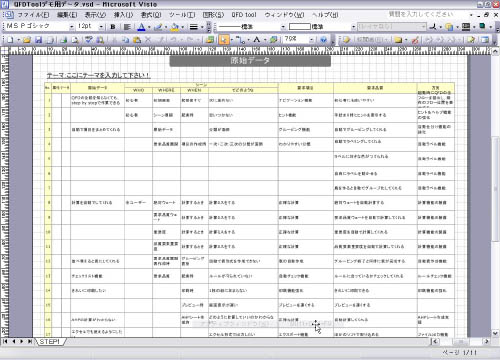Go to last page tab button
Viewport: 500px width, 360px height.
point(30,342)
